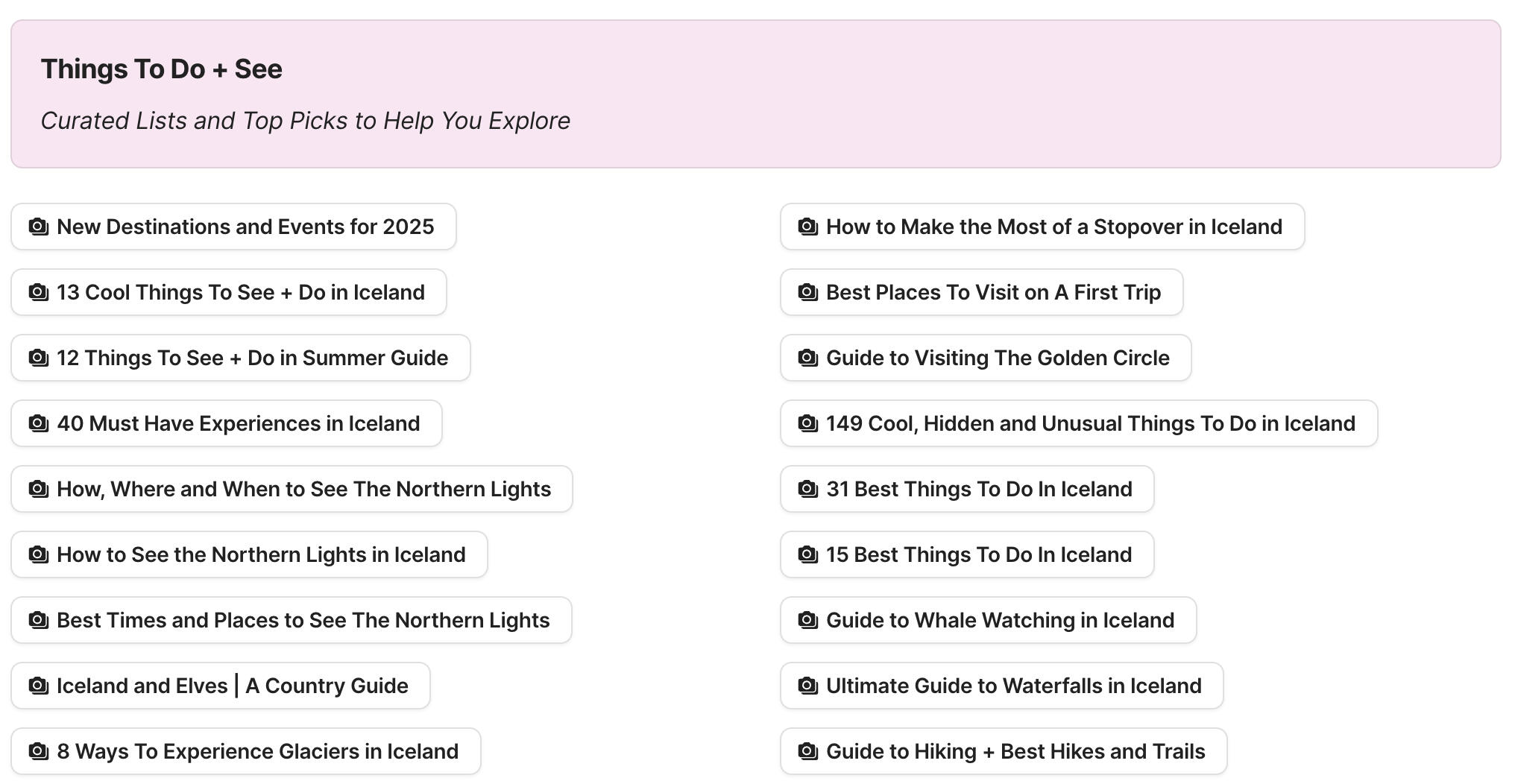This screenshot has height=784, width=1515.
Task: Open How, Where and When to See The Northern Lights
Action: coord(291,489)
